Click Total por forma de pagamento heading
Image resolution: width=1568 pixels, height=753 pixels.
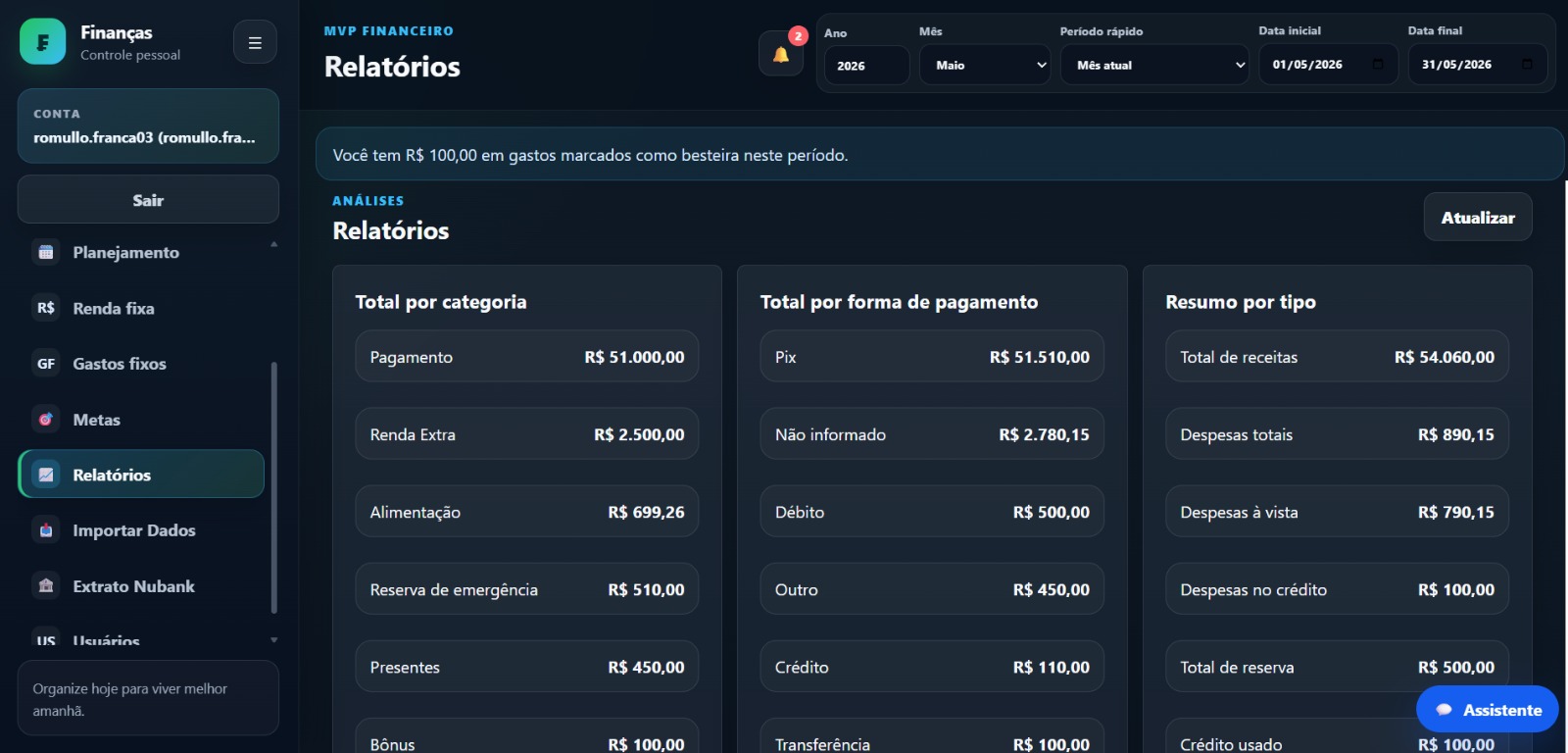[x=899, y=302]
